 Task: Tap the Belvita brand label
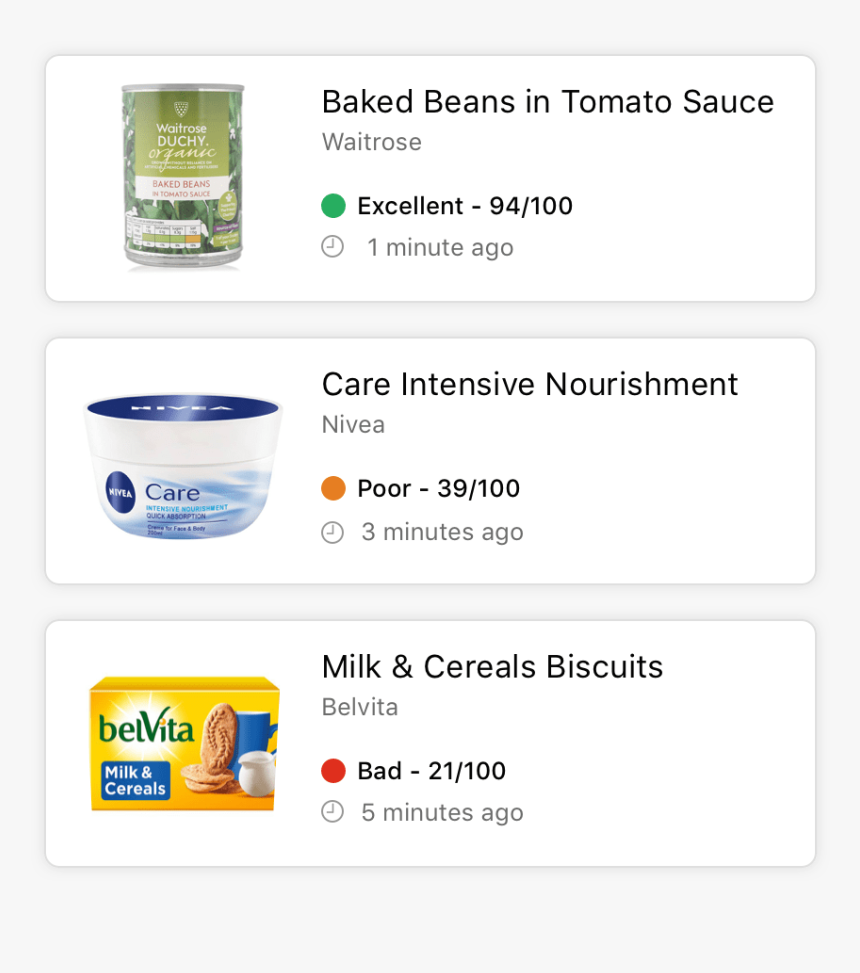click(x=360, y=707)
